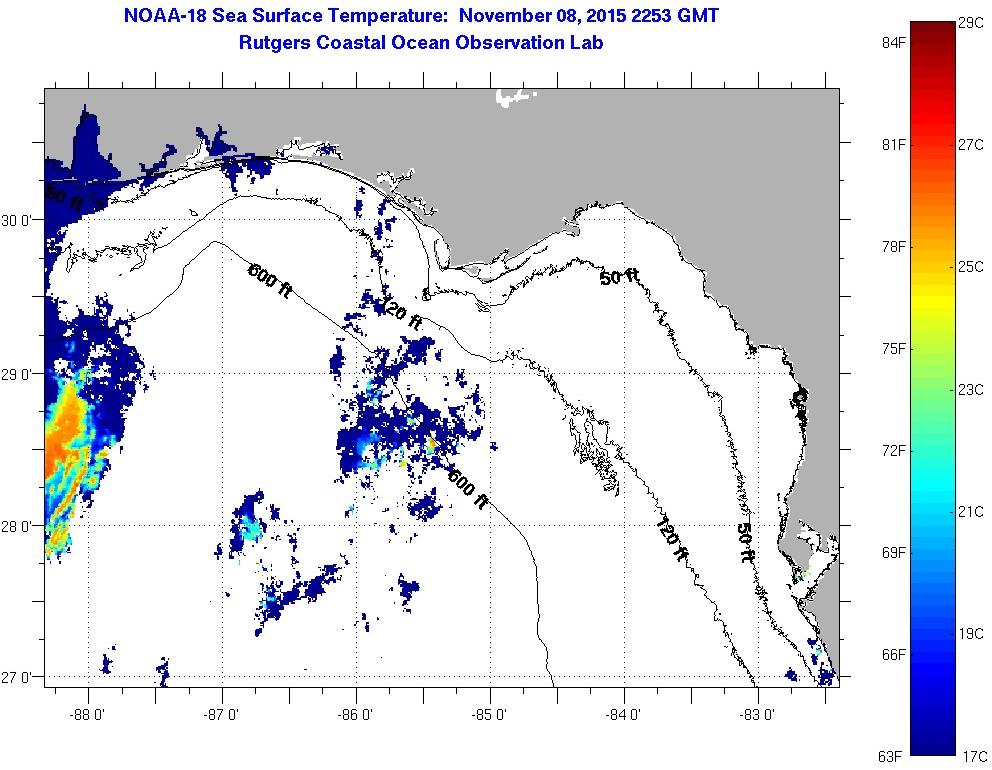The image size is (992, 770).
Task: Click the 50 ft contour label near 30°N, 84°W
Action: coord(619,276)
